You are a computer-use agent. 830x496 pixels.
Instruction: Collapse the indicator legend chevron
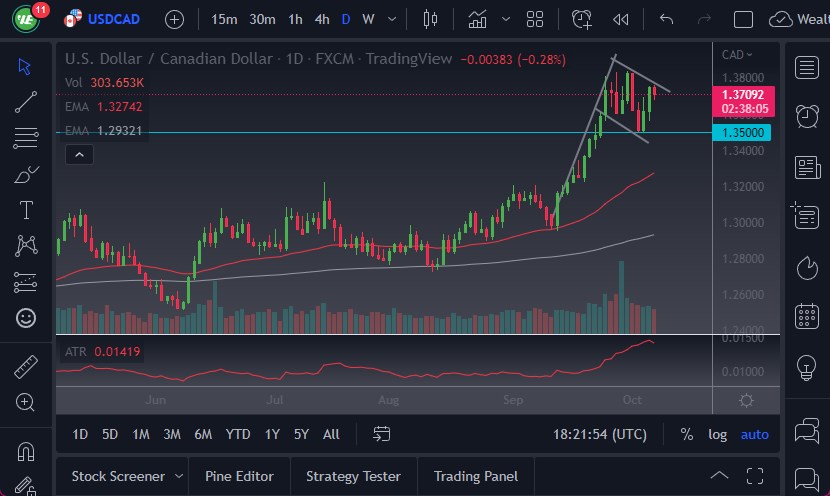point(79,154)
